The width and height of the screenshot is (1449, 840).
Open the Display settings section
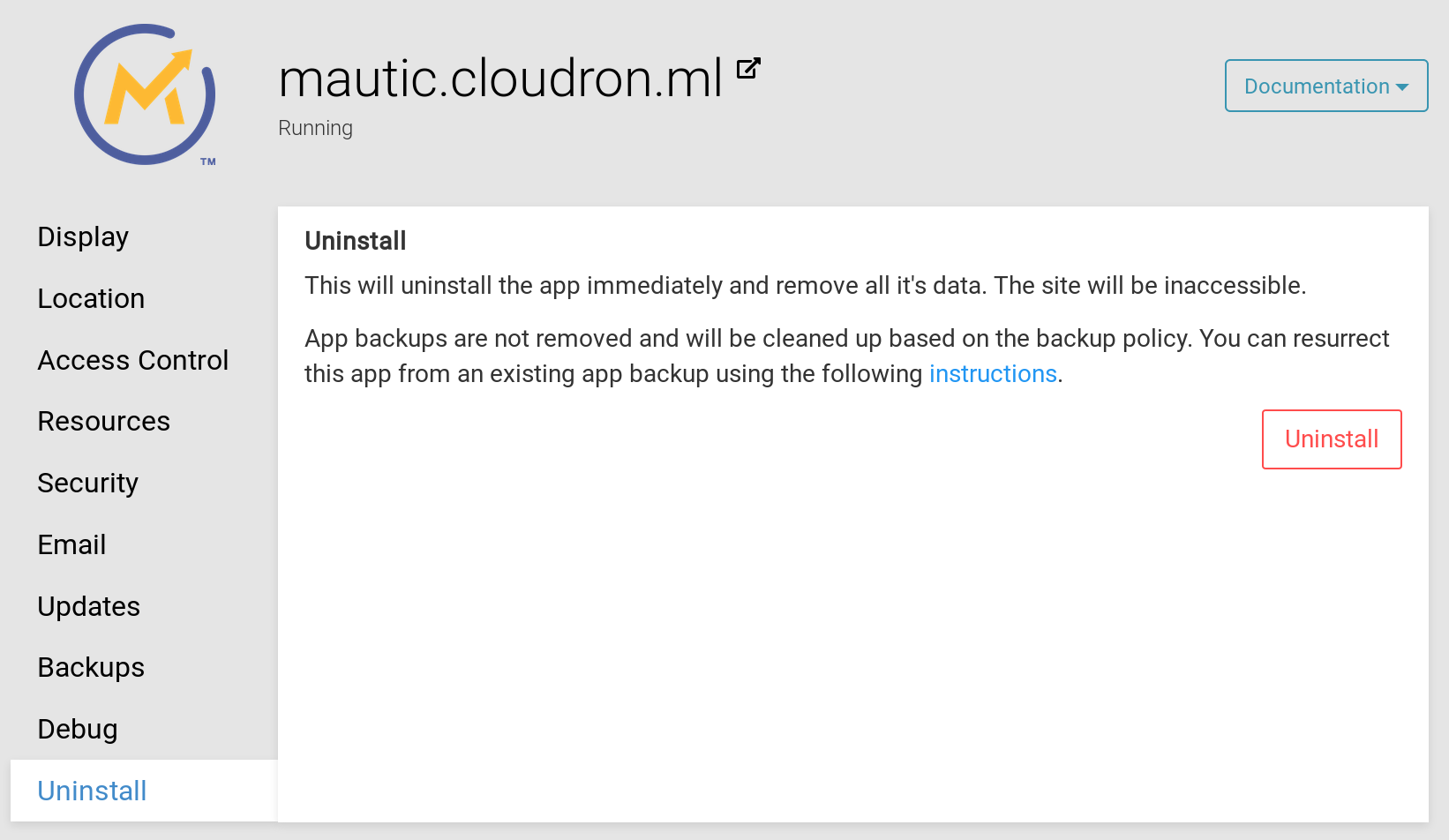pos(83,236)
